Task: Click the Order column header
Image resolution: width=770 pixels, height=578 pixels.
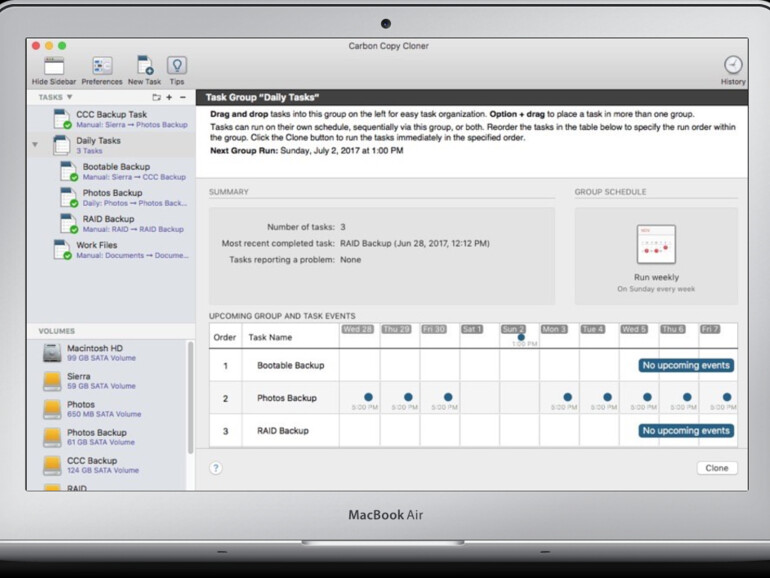Action: [x=225, y=337]
